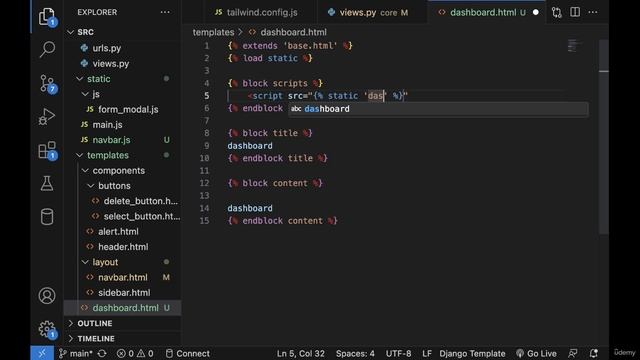
Task: Change encoding via UTF-8 indicator
Action: pos(398,353)
